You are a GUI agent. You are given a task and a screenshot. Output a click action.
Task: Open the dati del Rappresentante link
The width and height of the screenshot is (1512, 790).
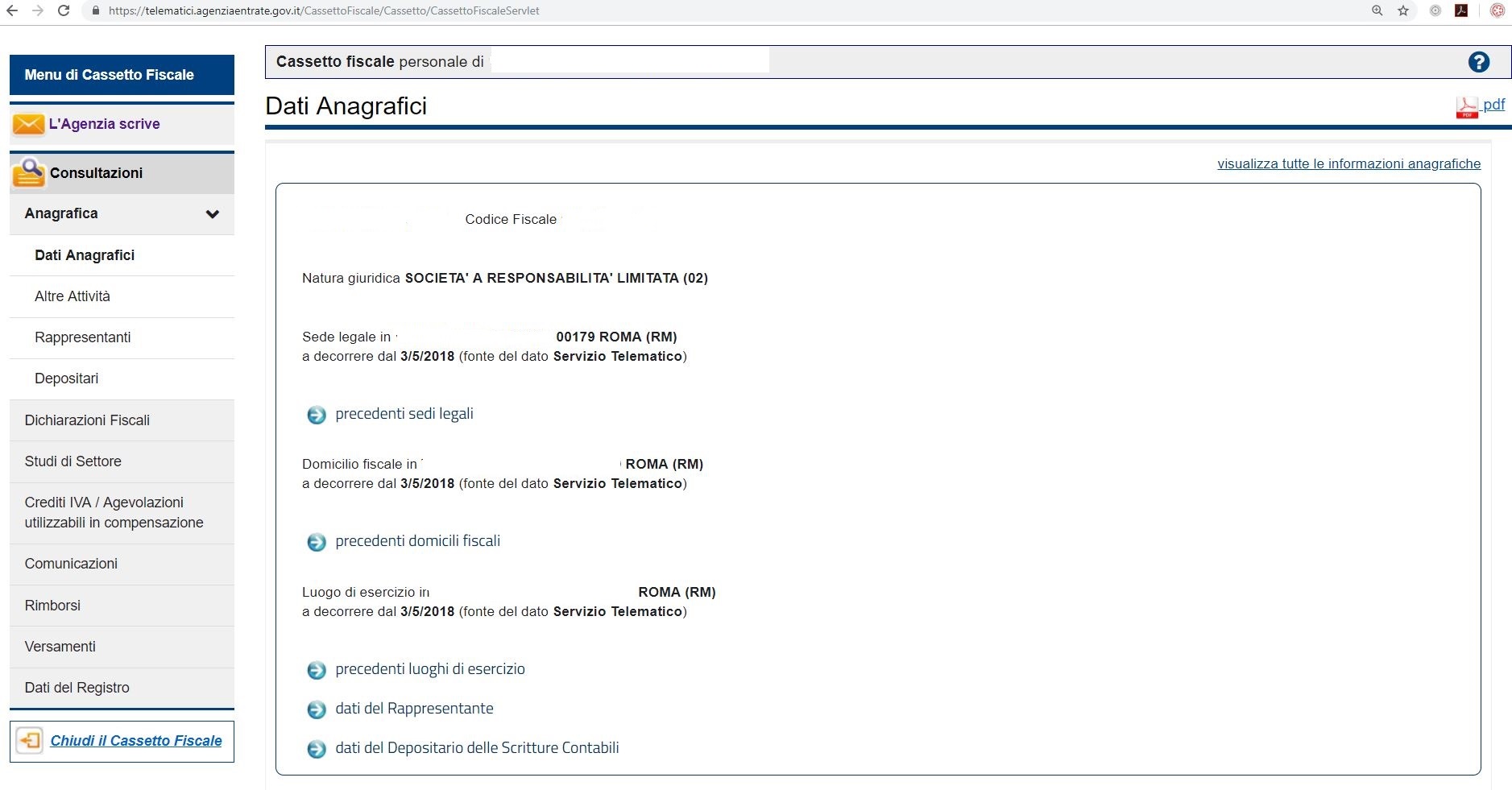point(414,709)
